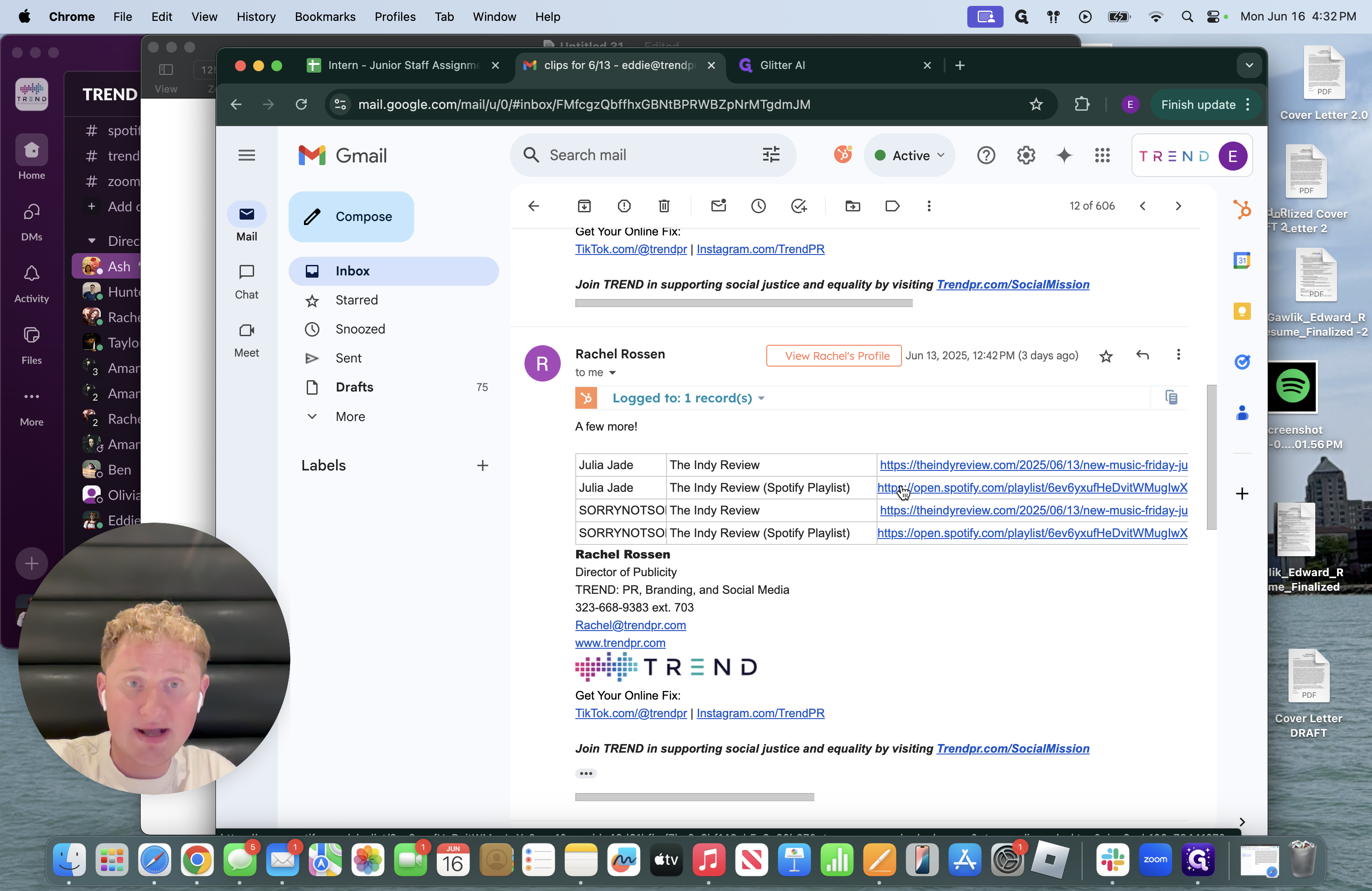
Task: Open Rachel@trendpr.com email link
Action: pyautogui.click(x=630, y=625)
